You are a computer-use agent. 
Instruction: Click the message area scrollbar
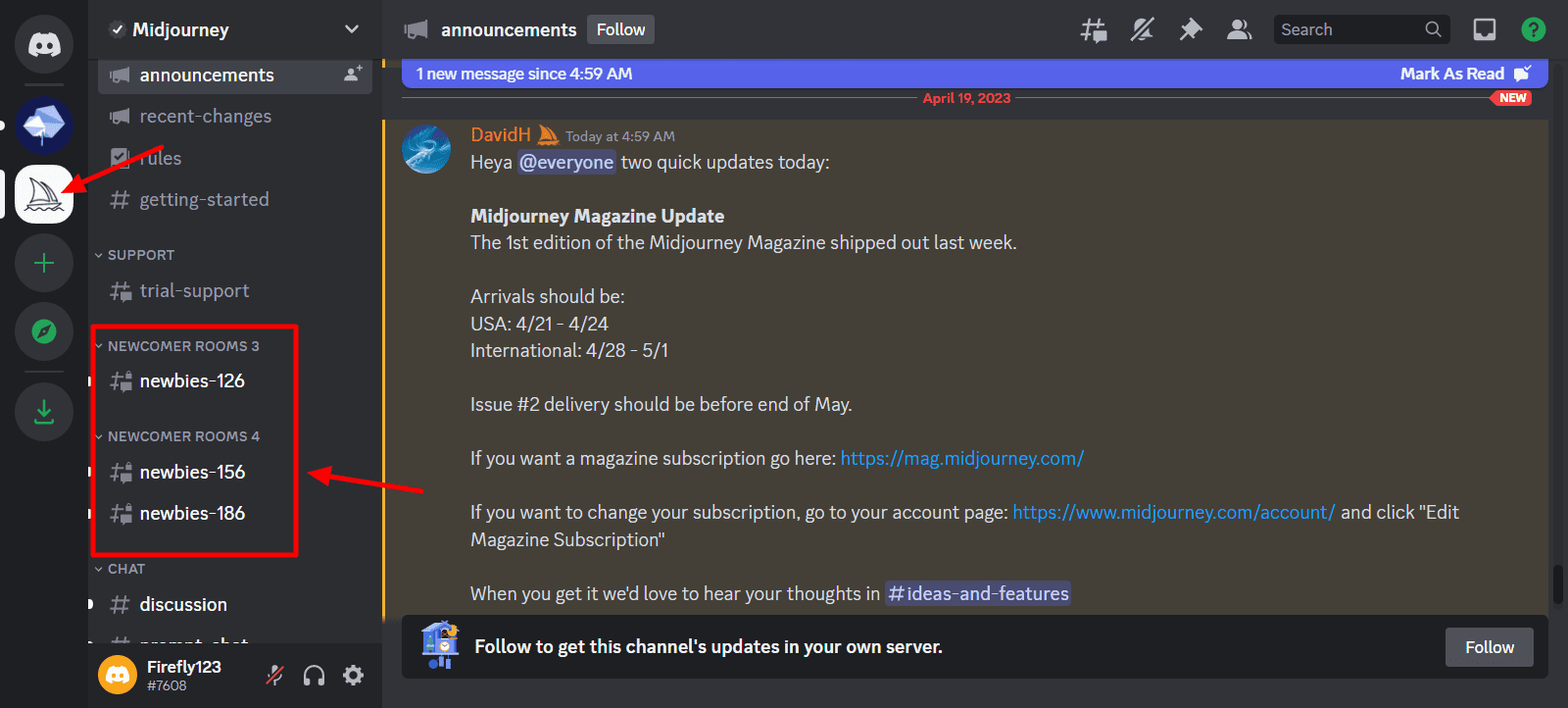(1557, 584)
